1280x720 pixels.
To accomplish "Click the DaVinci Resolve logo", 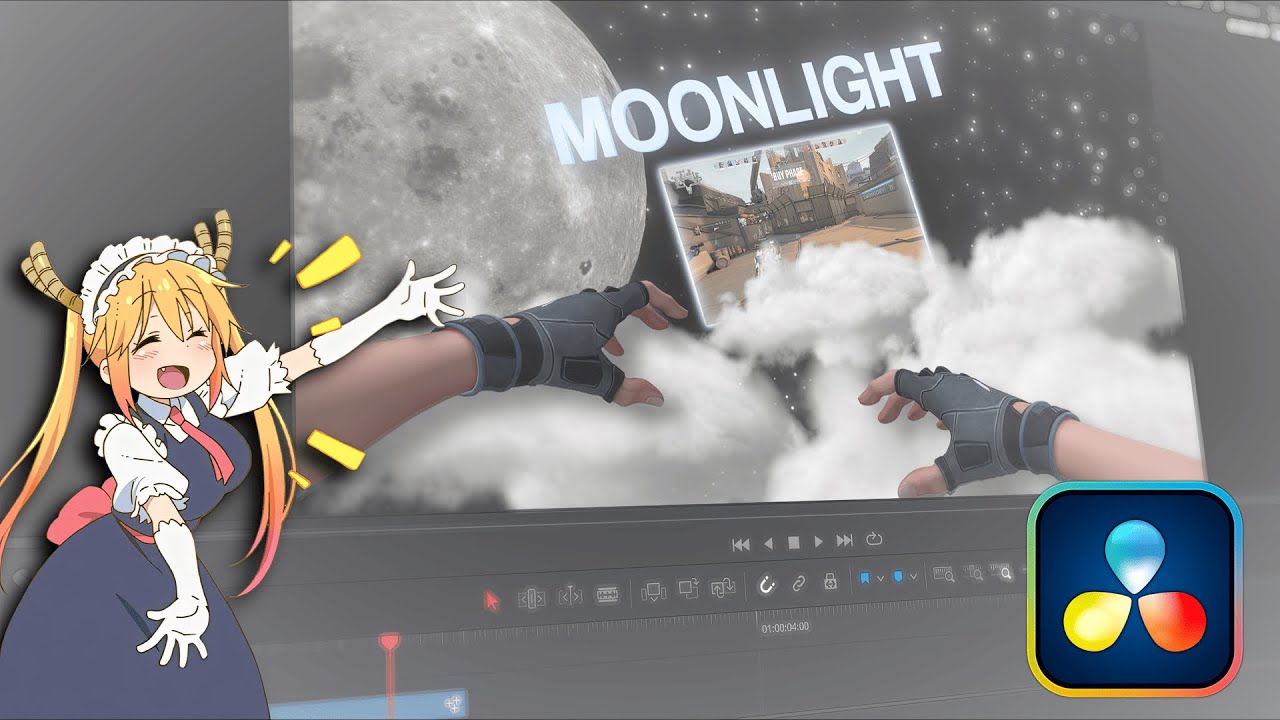I will tap(1135, 589).
